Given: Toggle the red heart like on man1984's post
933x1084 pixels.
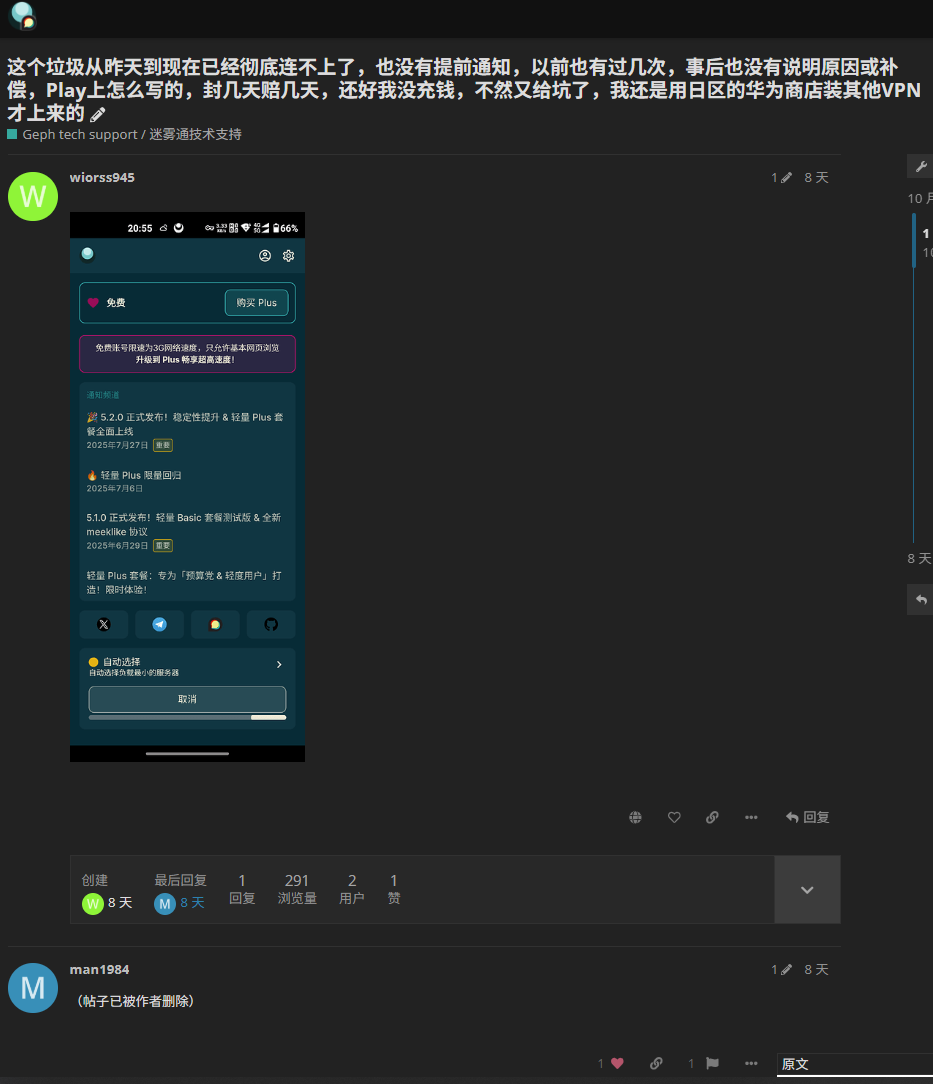Looking at the screenshot, I should 616,1063.
